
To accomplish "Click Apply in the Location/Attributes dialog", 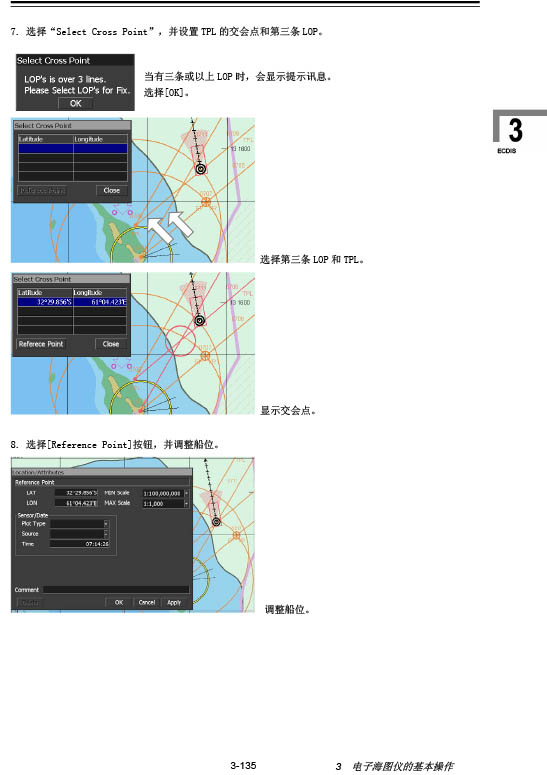I will 174,603.
